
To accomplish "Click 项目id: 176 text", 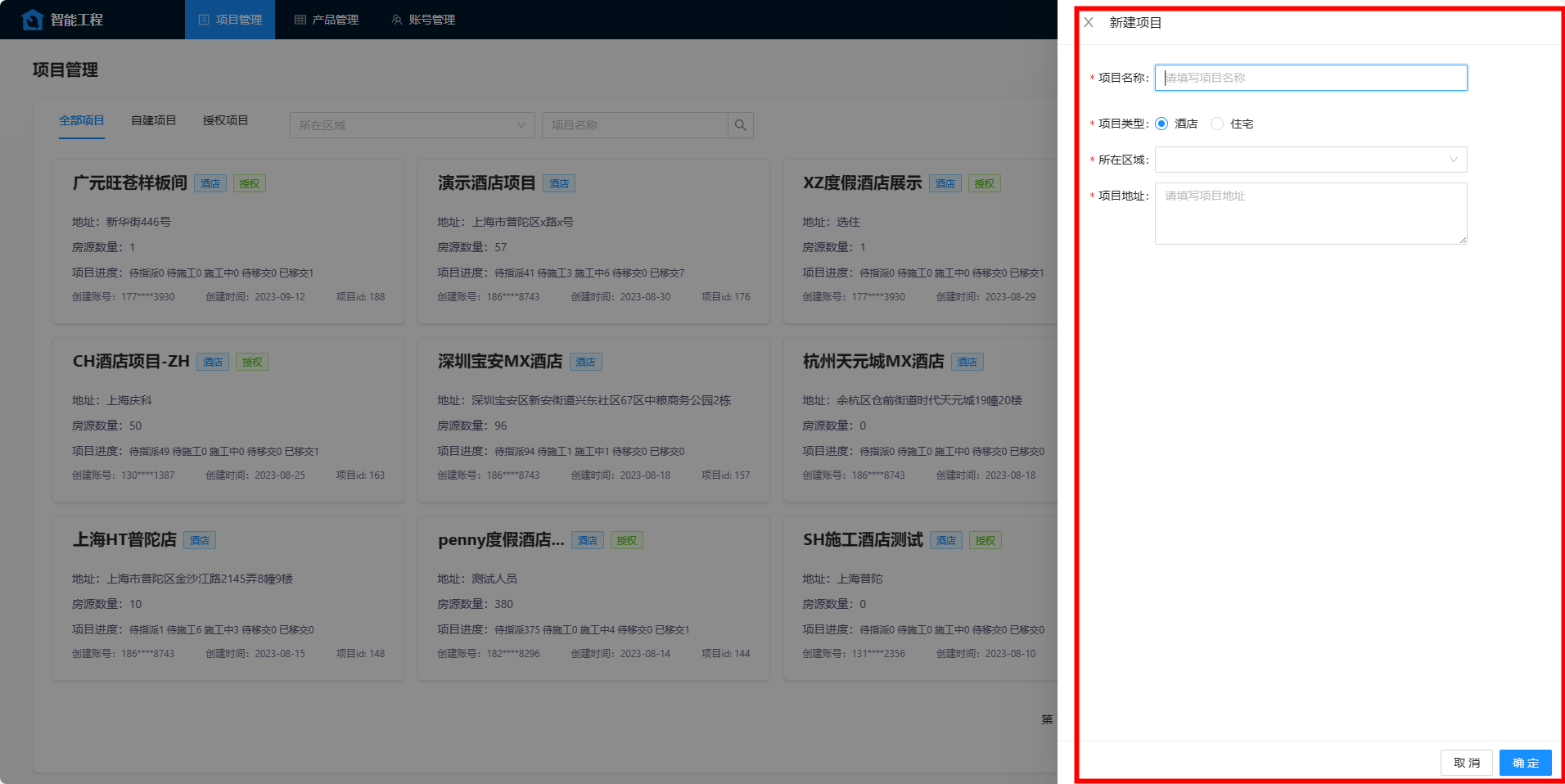I will point(725,297).
